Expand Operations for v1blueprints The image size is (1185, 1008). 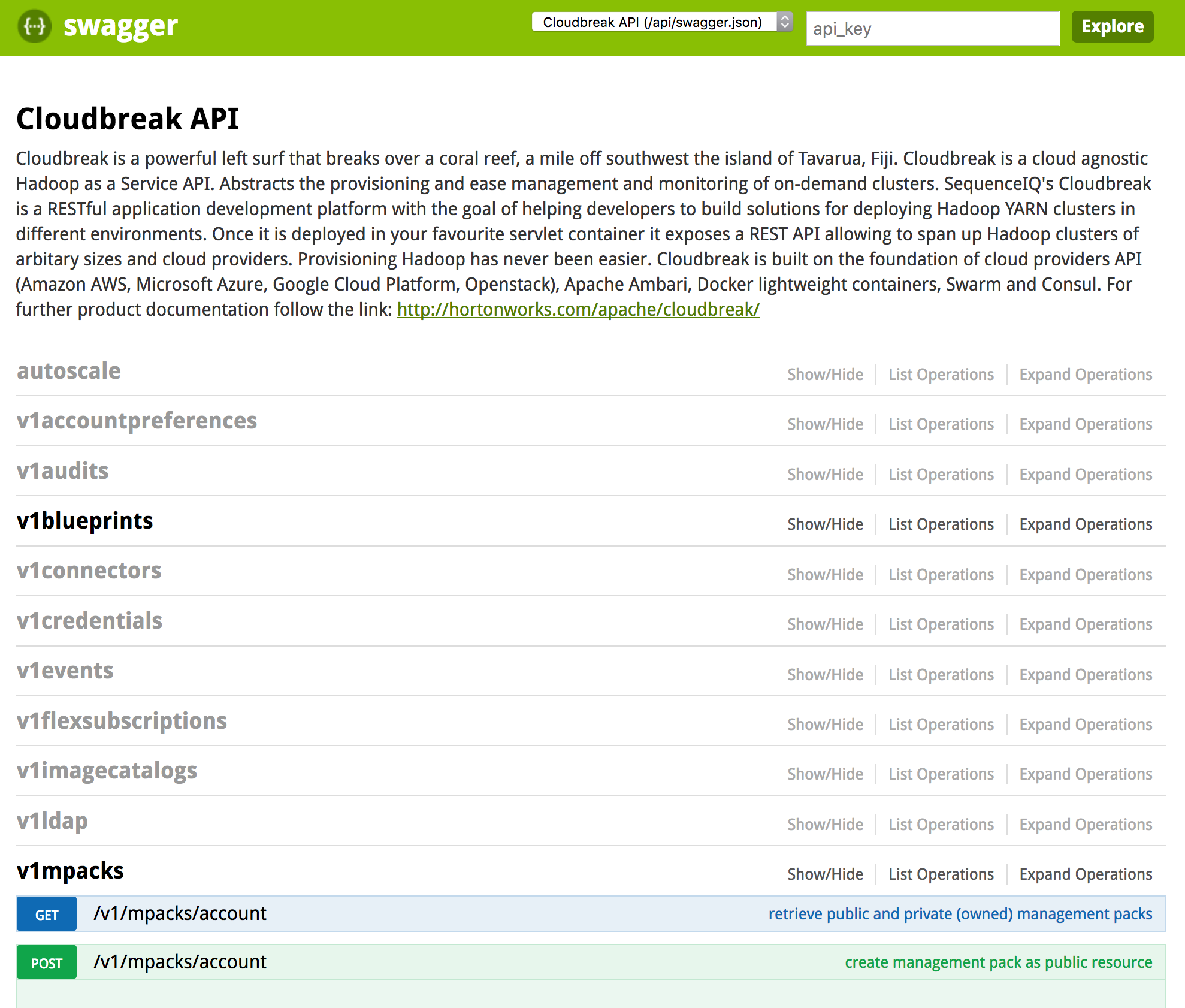click(1086, 524)
